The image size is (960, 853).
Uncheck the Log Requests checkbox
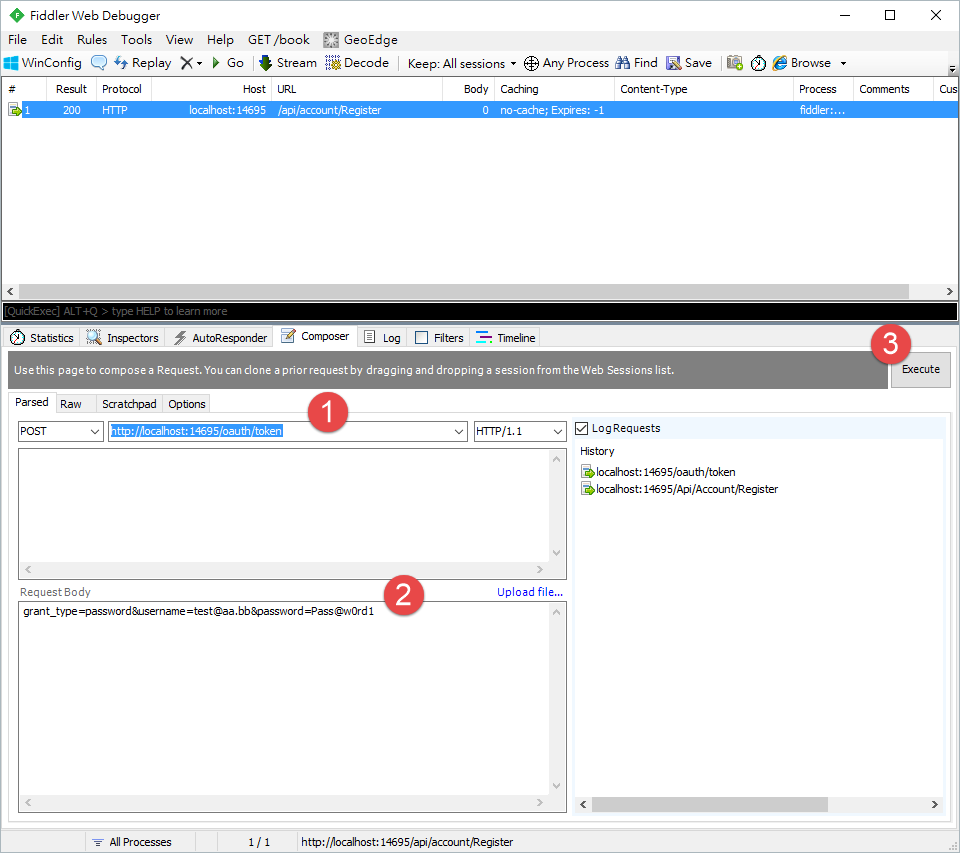581,428
